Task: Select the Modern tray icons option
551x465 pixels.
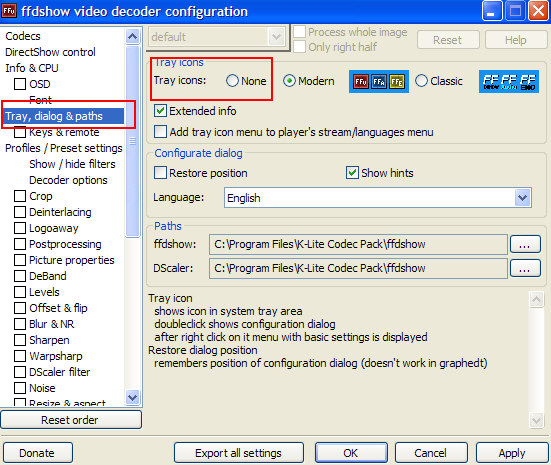Action: (289, 81)
